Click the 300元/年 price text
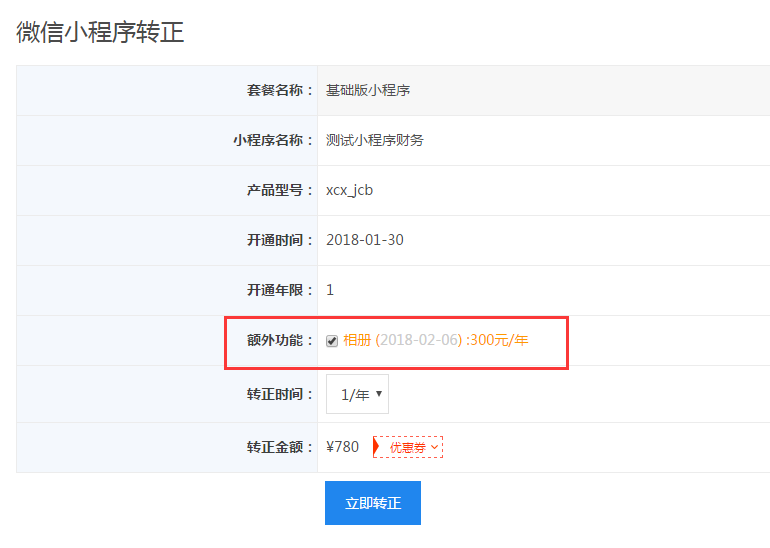The width and height of the screenshot is (770, 548). (x=499, y=340)
